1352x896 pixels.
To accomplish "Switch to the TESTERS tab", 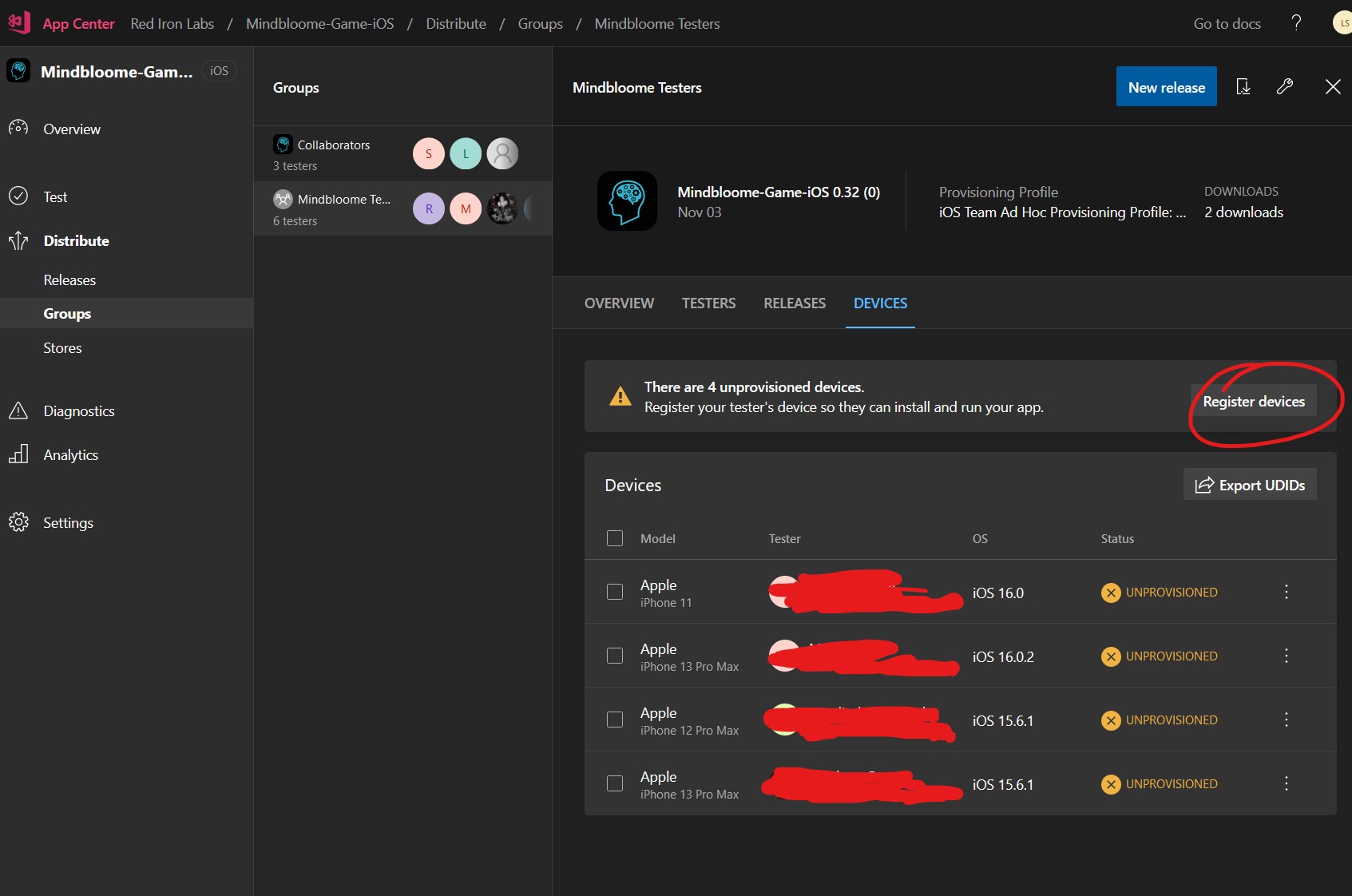I will pyautogui.click(x=708, y=303).
